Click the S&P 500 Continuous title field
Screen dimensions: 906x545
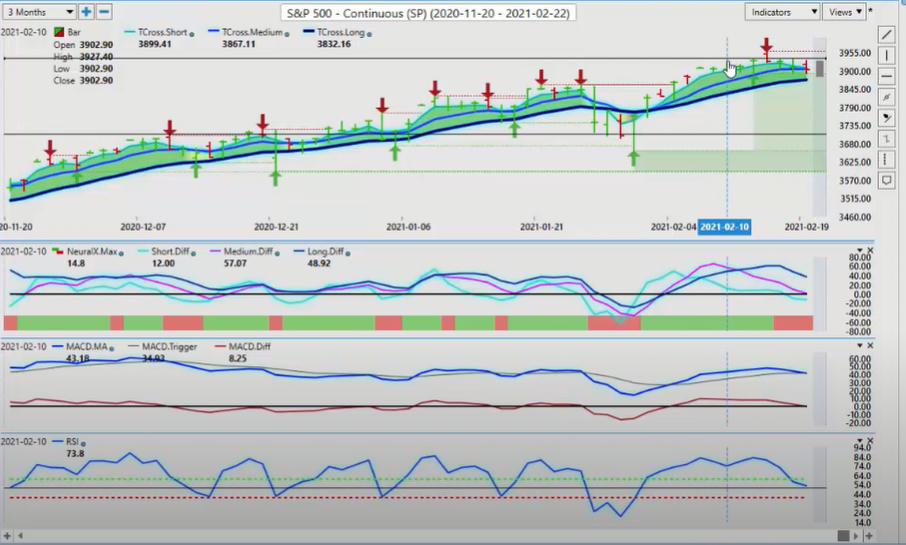pos(428,13)
